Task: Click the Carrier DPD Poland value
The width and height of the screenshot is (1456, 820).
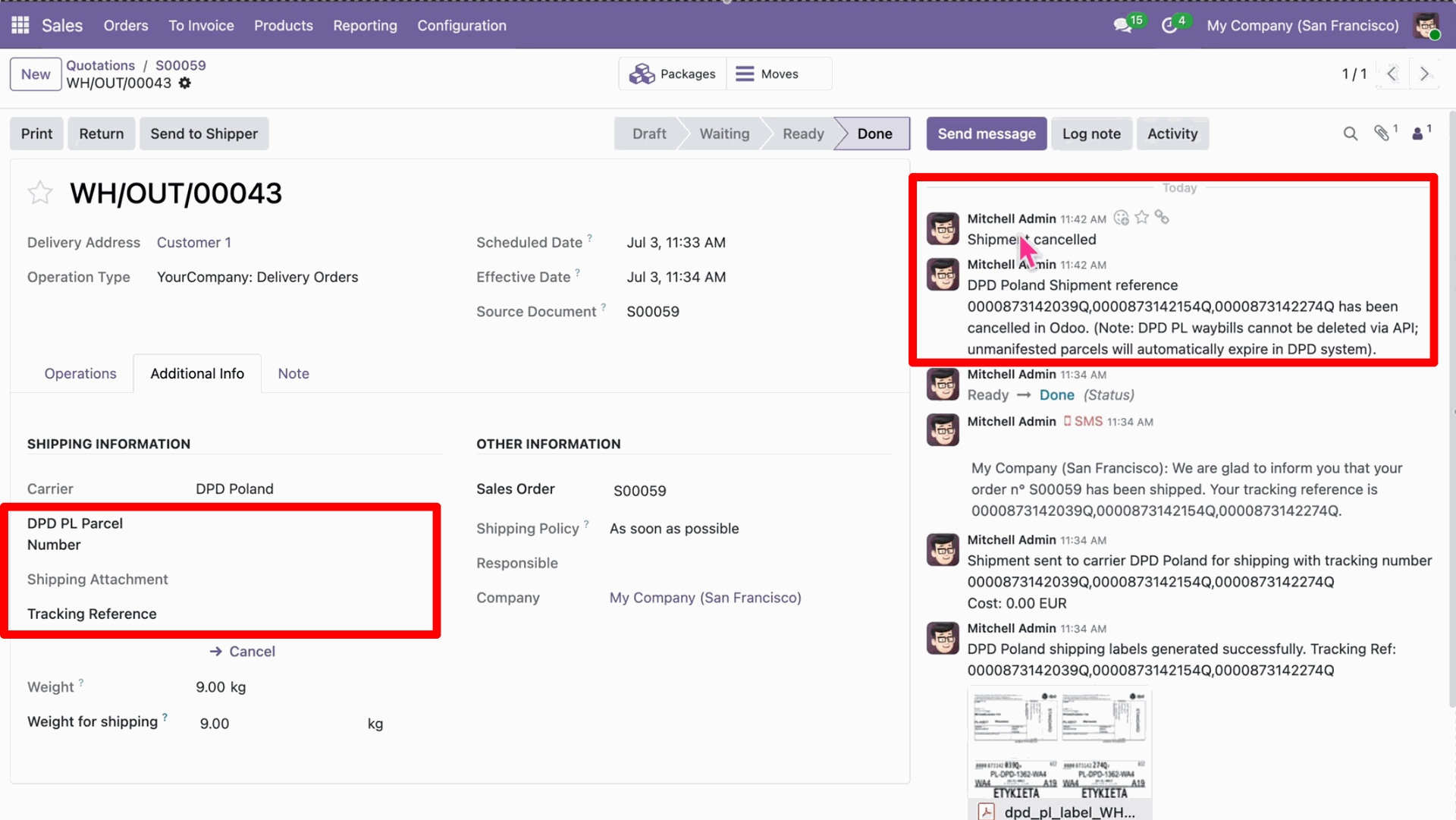Action: [x=234, y=489]
